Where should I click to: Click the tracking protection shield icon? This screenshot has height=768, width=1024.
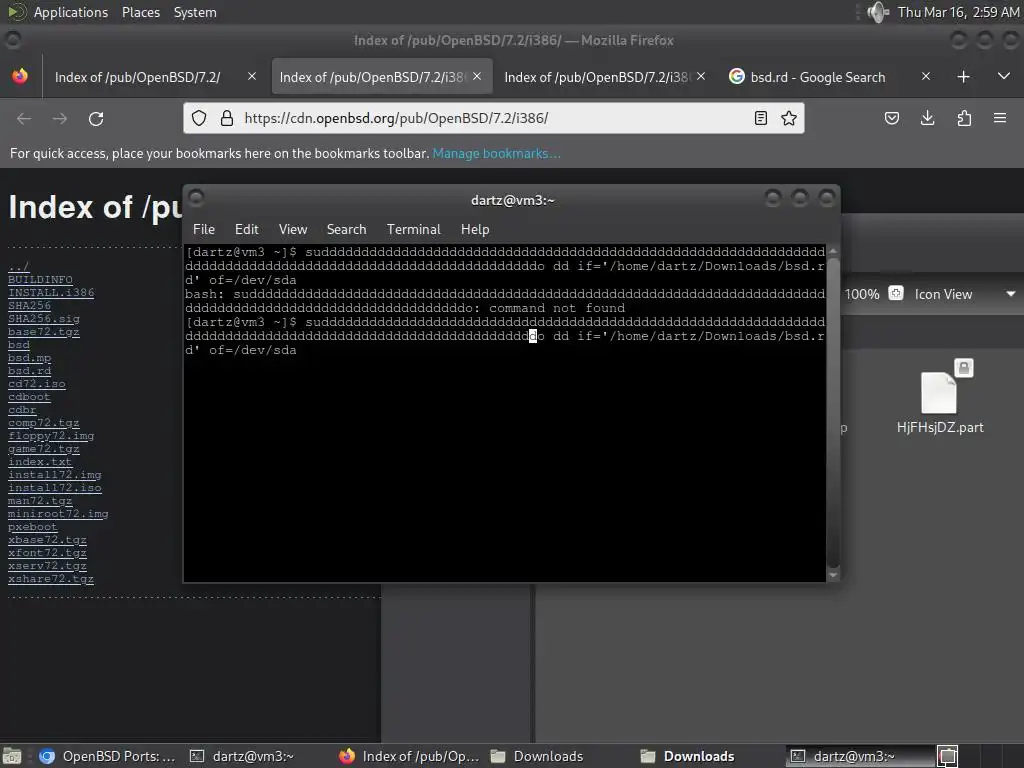pos(199,118)
